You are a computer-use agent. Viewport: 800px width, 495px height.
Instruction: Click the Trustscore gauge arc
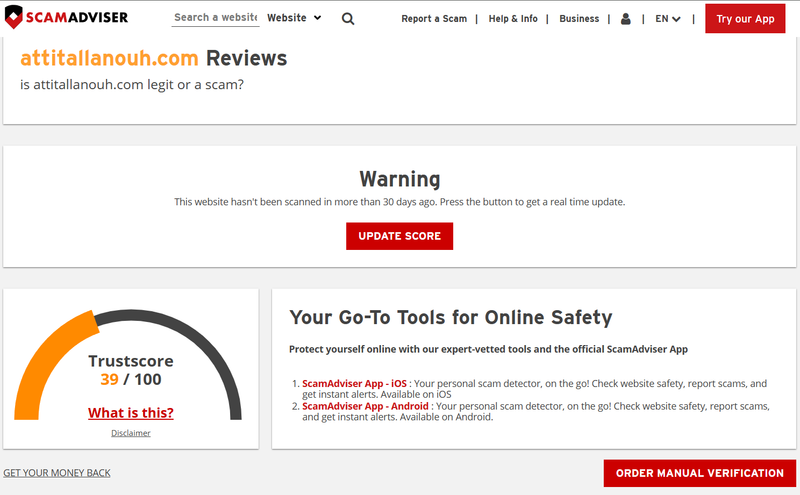(128, 364)
